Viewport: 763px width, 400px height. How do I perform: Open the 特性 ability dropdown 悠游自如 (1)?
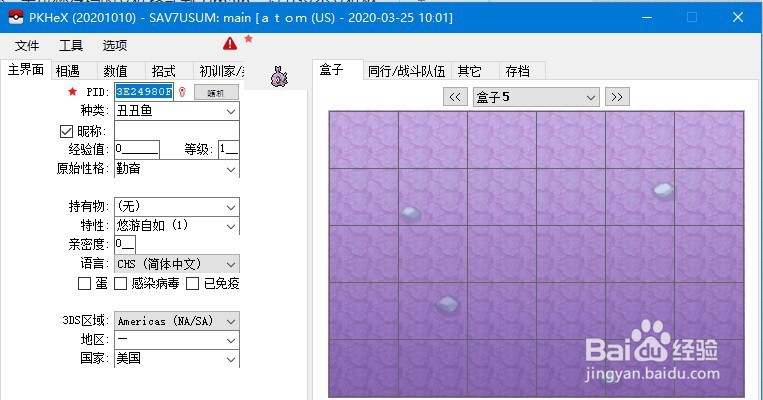[x=177, y=226]
